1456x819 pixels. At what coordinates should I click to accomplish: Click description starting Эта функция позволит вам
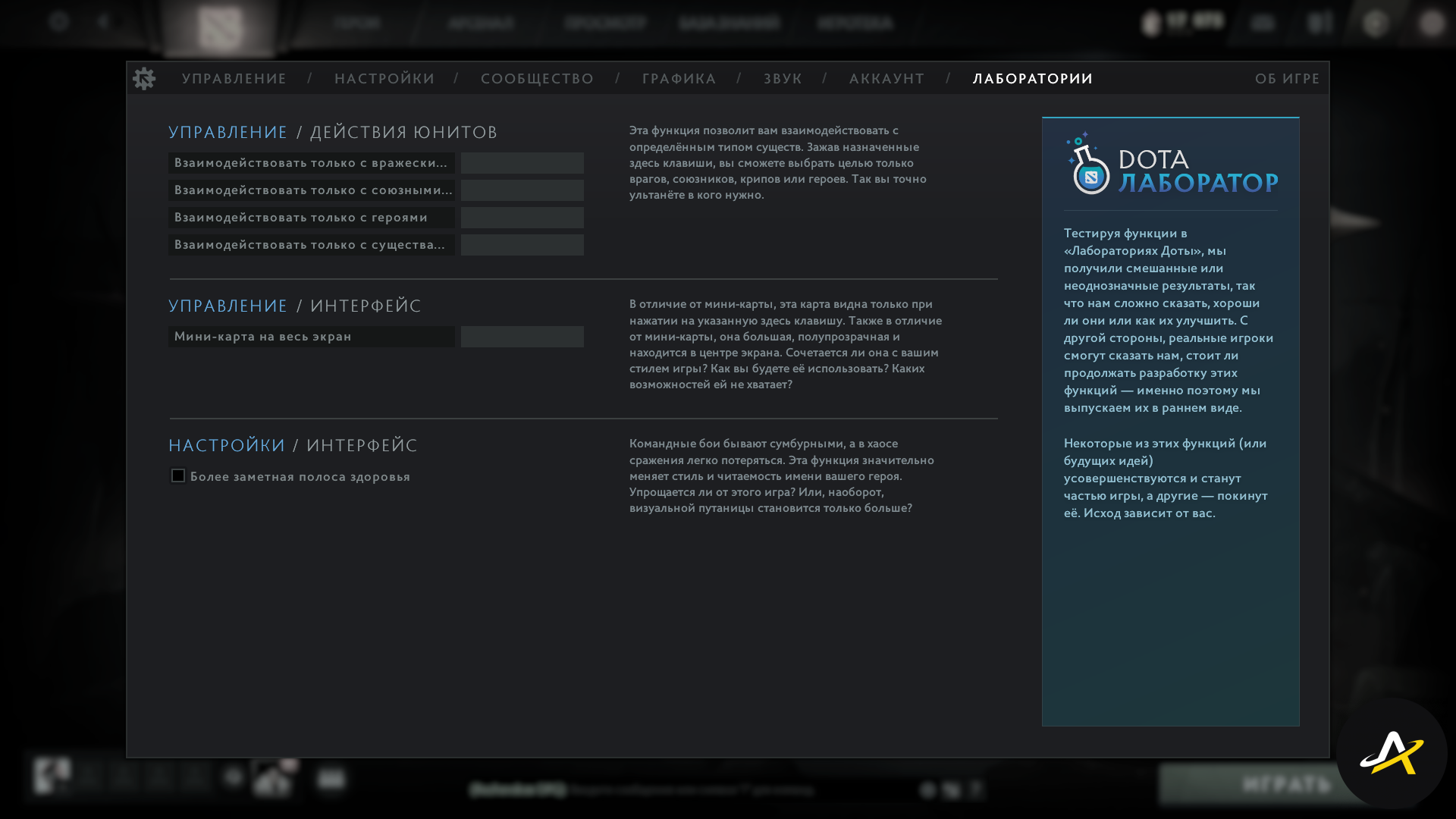click(778, 162)
